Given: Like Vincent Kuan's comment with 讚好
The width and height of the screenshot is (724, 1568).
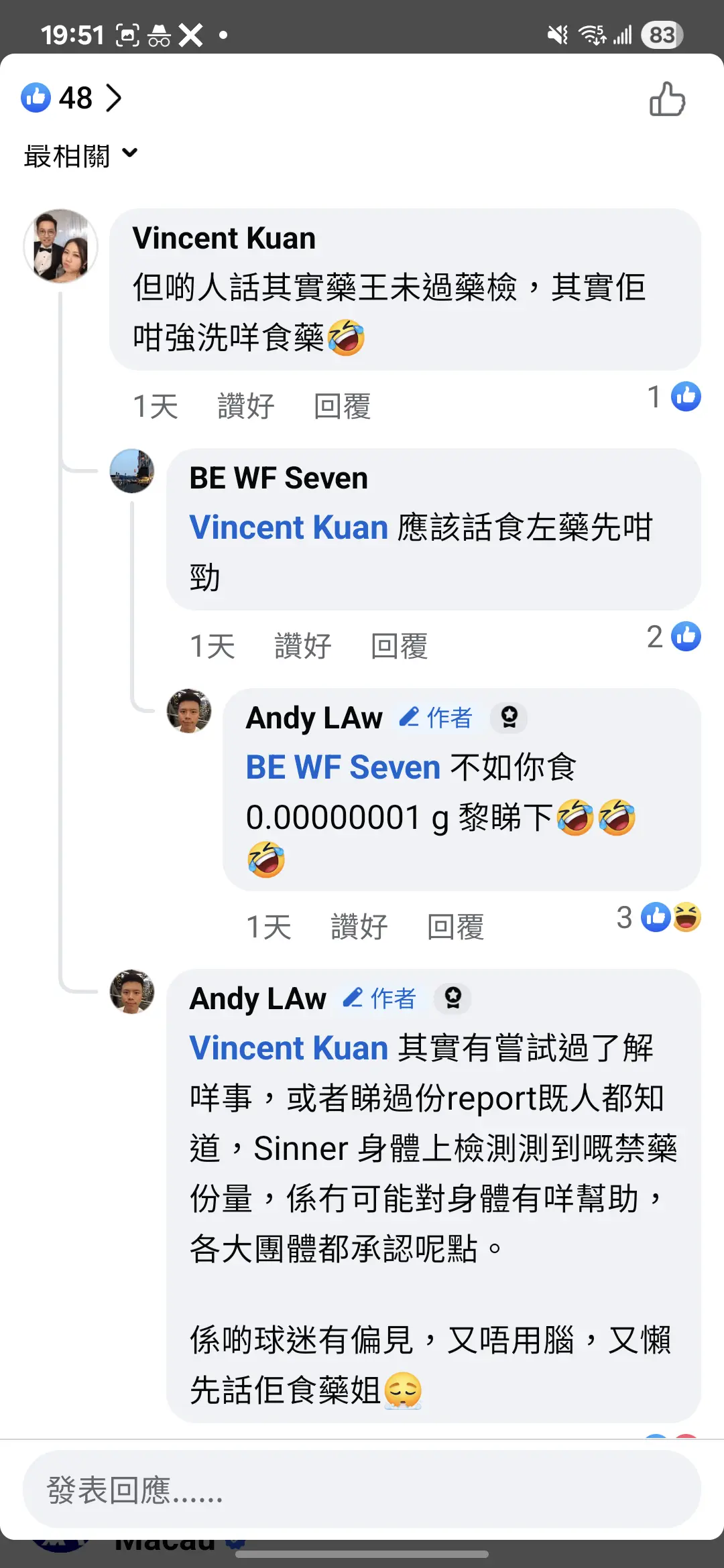Looking at the screenshot, I should click(246, 406).
